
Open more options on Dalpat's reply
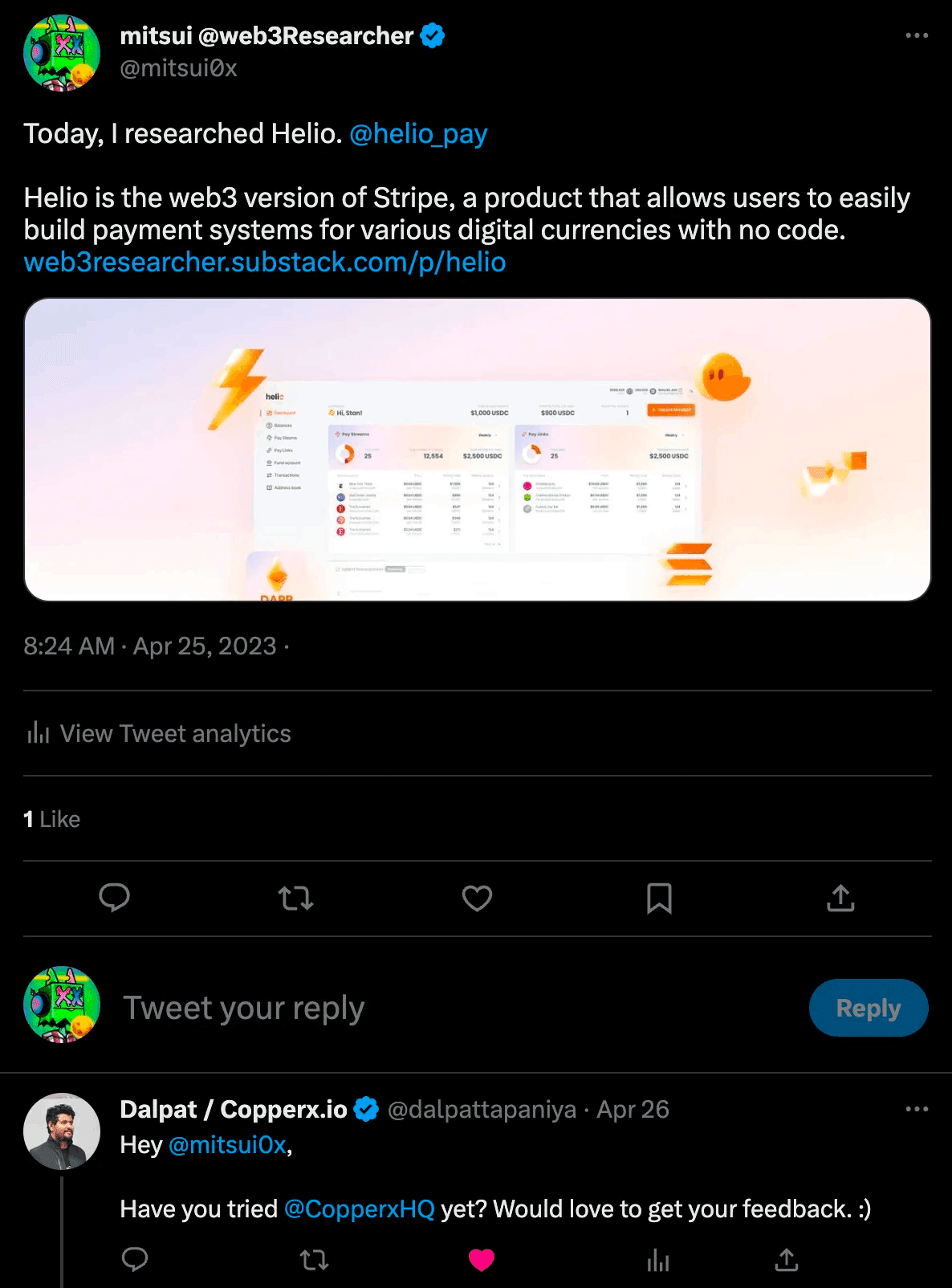pyautogui.click(x=917, y=1109)
